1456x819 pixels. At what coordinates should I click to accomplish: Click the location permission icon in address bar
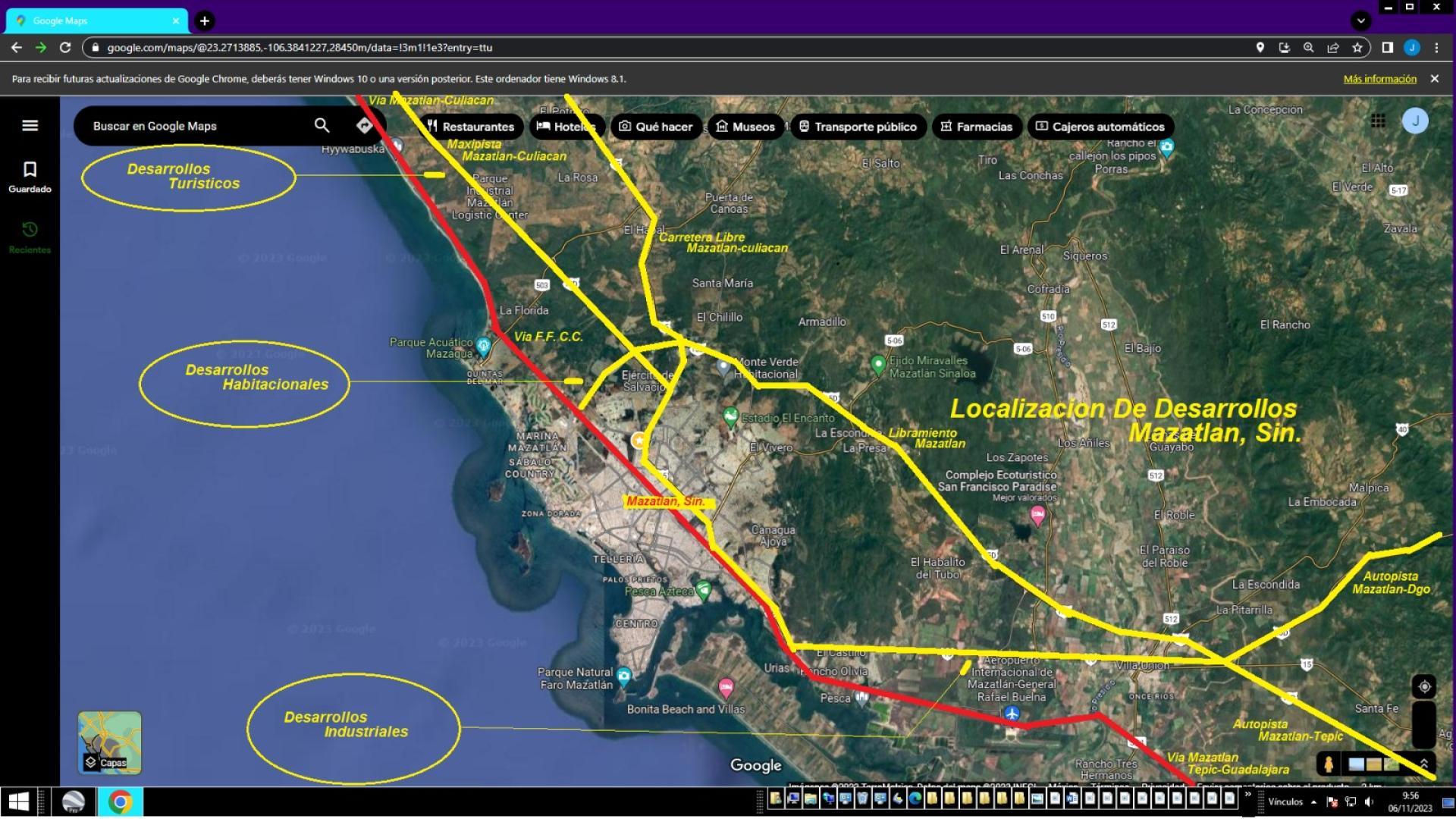(1260, 47)
